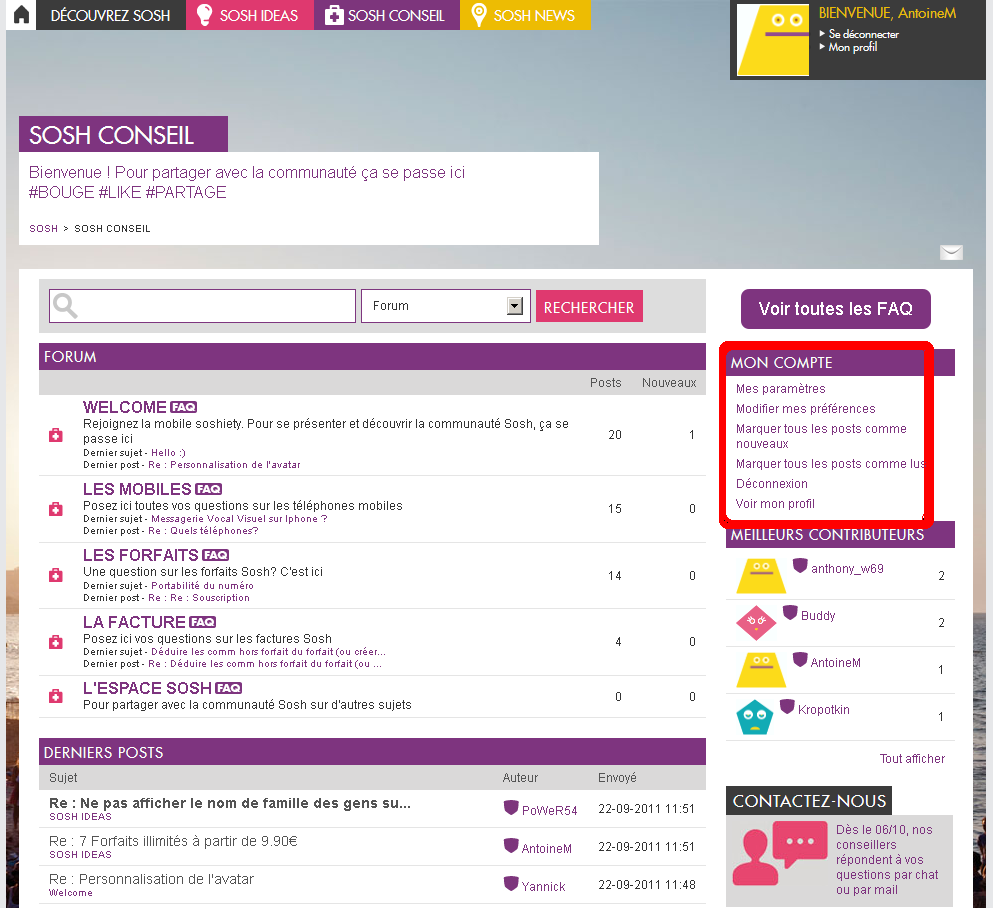Expand the Forum search scope dropdown

(x=515, y=306)
